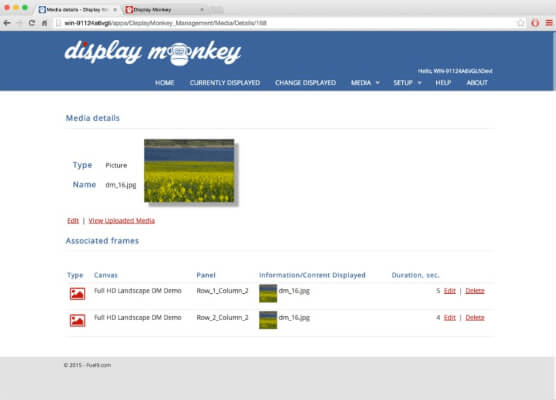Viewport: 556px width, 400px height.
Task: Switch to the Display Monkey tab
Action: pos(165,10)
